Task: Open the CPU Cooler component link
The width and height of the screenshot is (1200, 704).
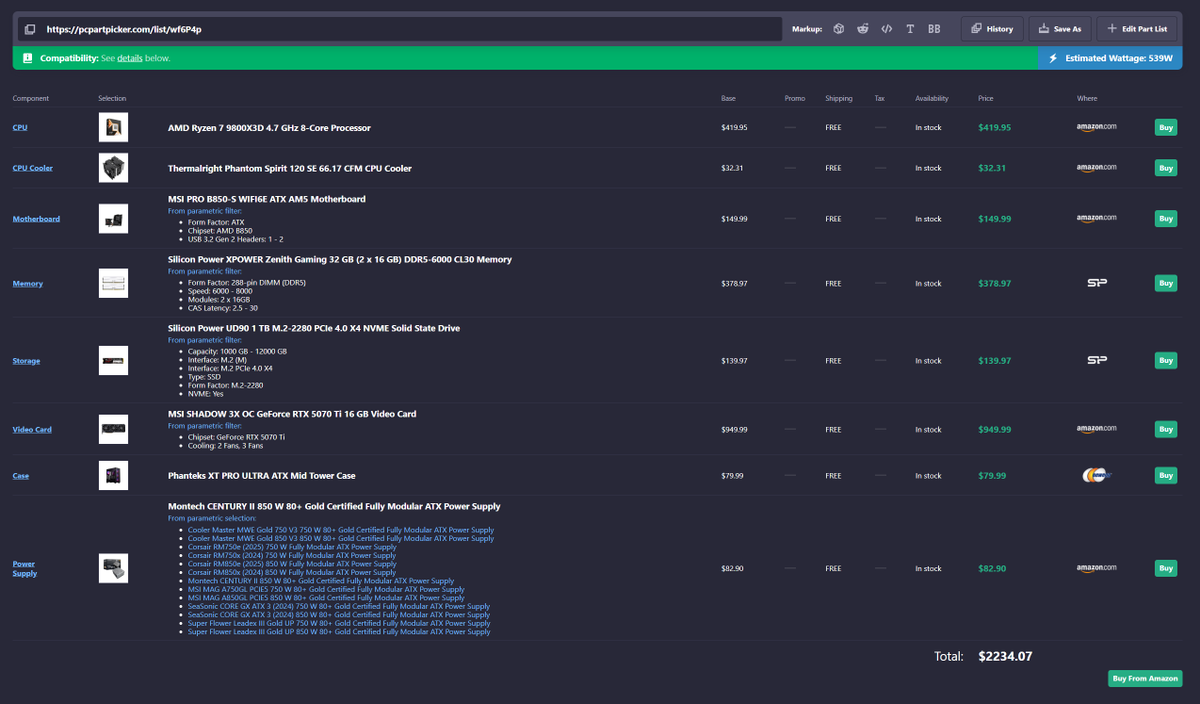Action: coord(32,168)
